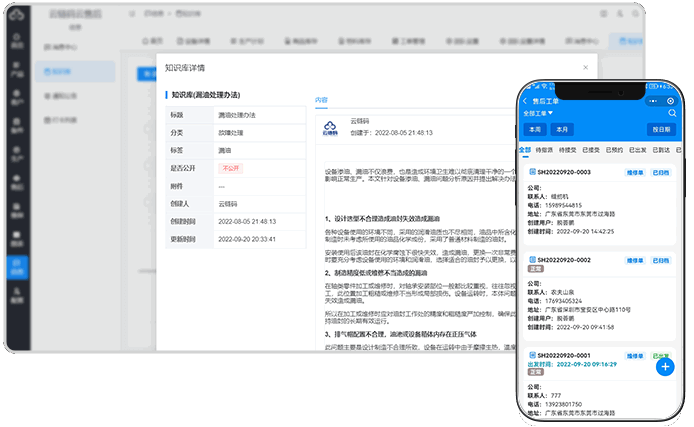The width and height of the screenshot is (694, 427).
Task: Tap order icon beside SH20220920-0003
Action: 530,172
